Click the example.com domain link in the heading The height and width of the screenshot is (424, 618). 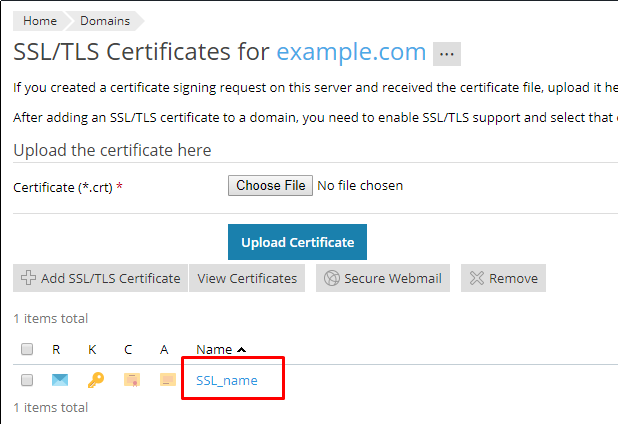pos(351,52)
